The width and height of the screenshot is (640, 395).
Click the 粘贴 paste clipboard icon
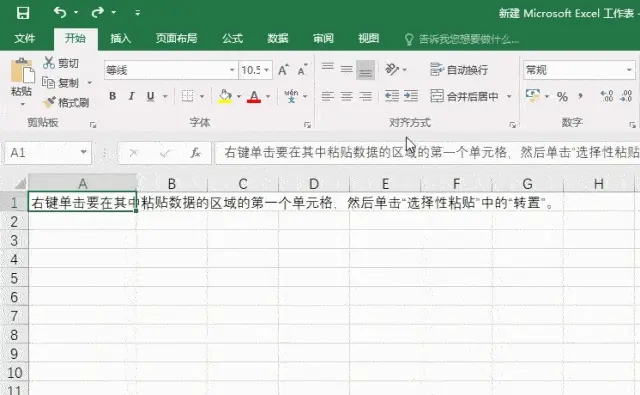click(22, 71)
